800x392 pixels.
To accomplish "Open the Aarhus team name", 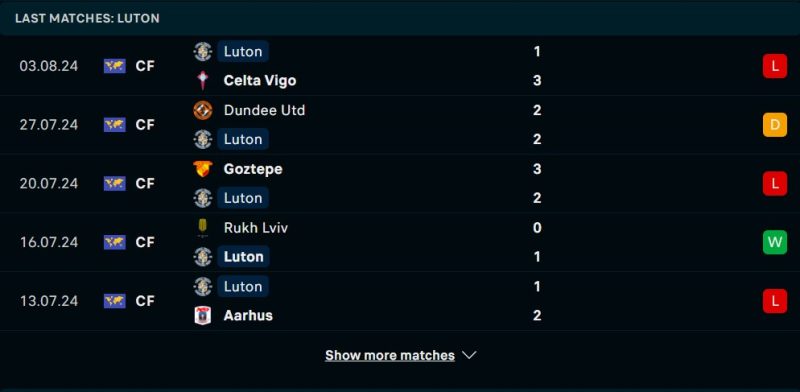I will [248, 315].
